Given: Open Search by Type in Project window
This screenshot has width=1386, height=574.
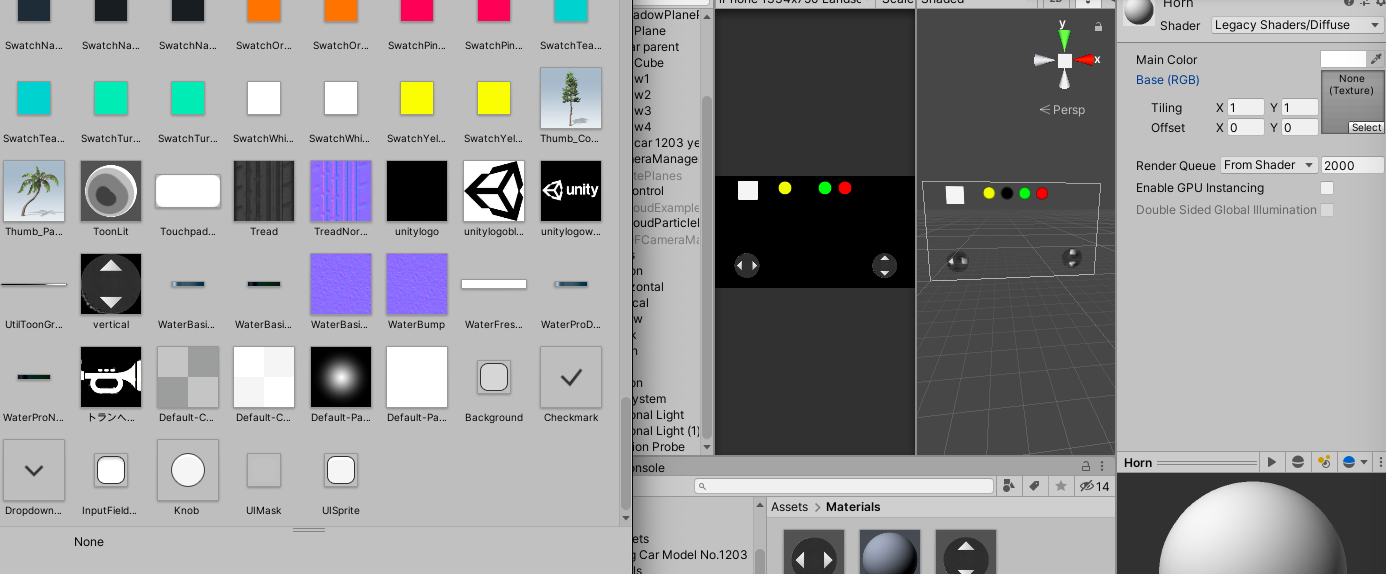Looking at the screenshot, I should click(x=1008, y=486).
